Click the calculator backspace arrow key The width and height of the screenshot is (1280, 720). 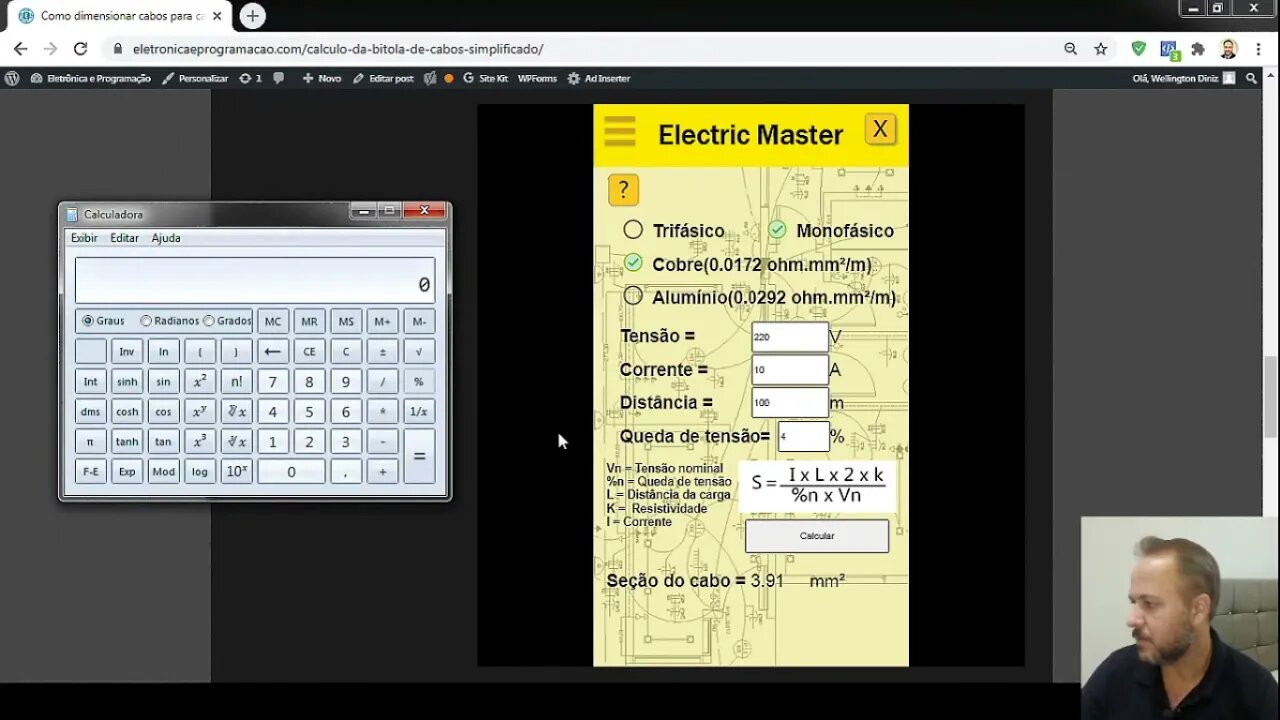coord(272,351)
